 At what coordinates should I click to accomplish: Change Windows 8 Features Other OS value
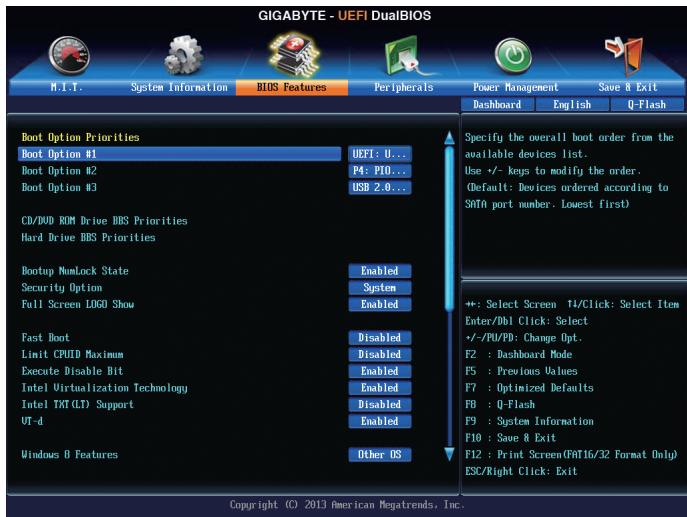tap(380, 455)
